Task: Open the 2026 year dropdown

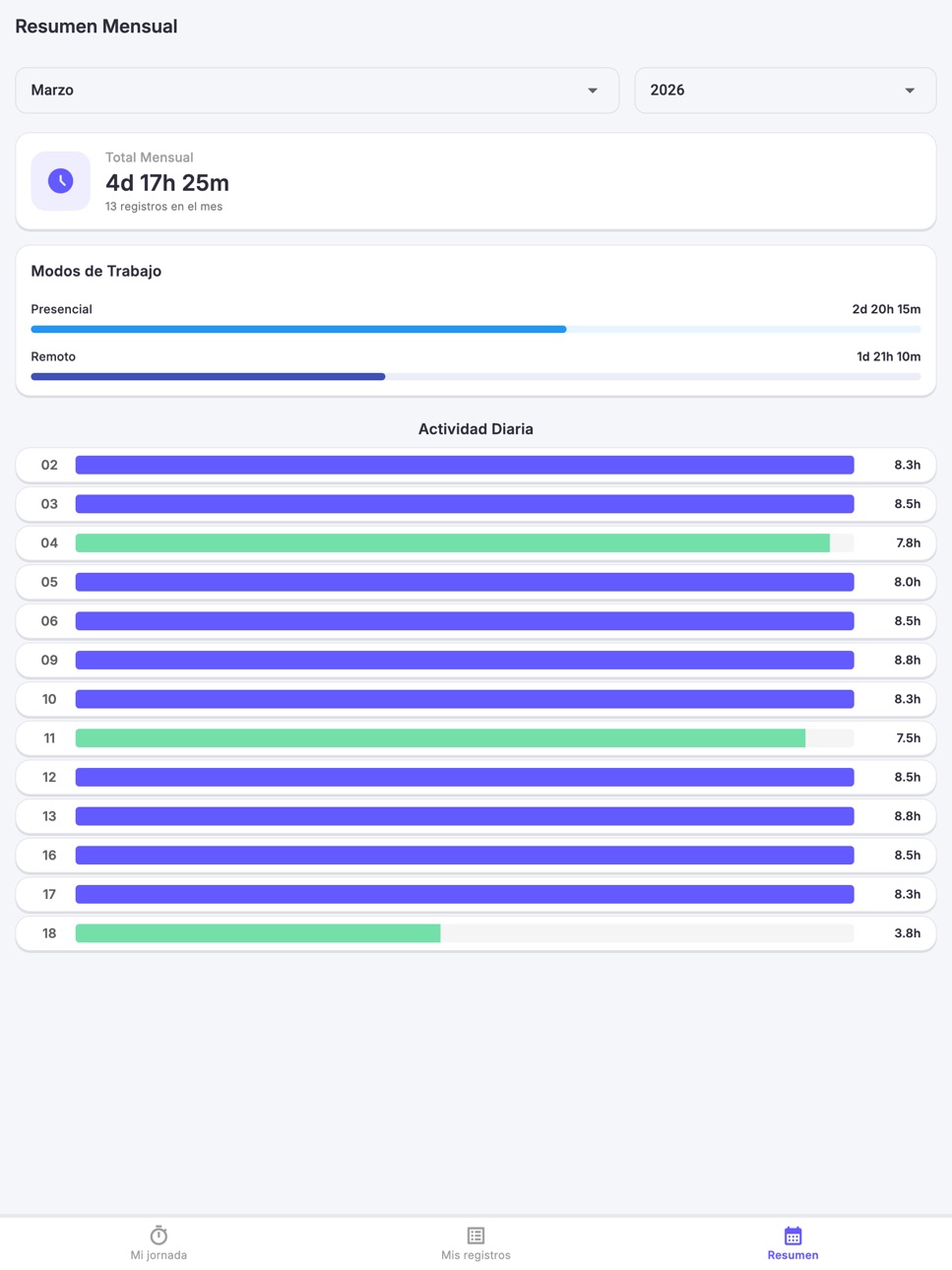Action: (x=785, y=91)
